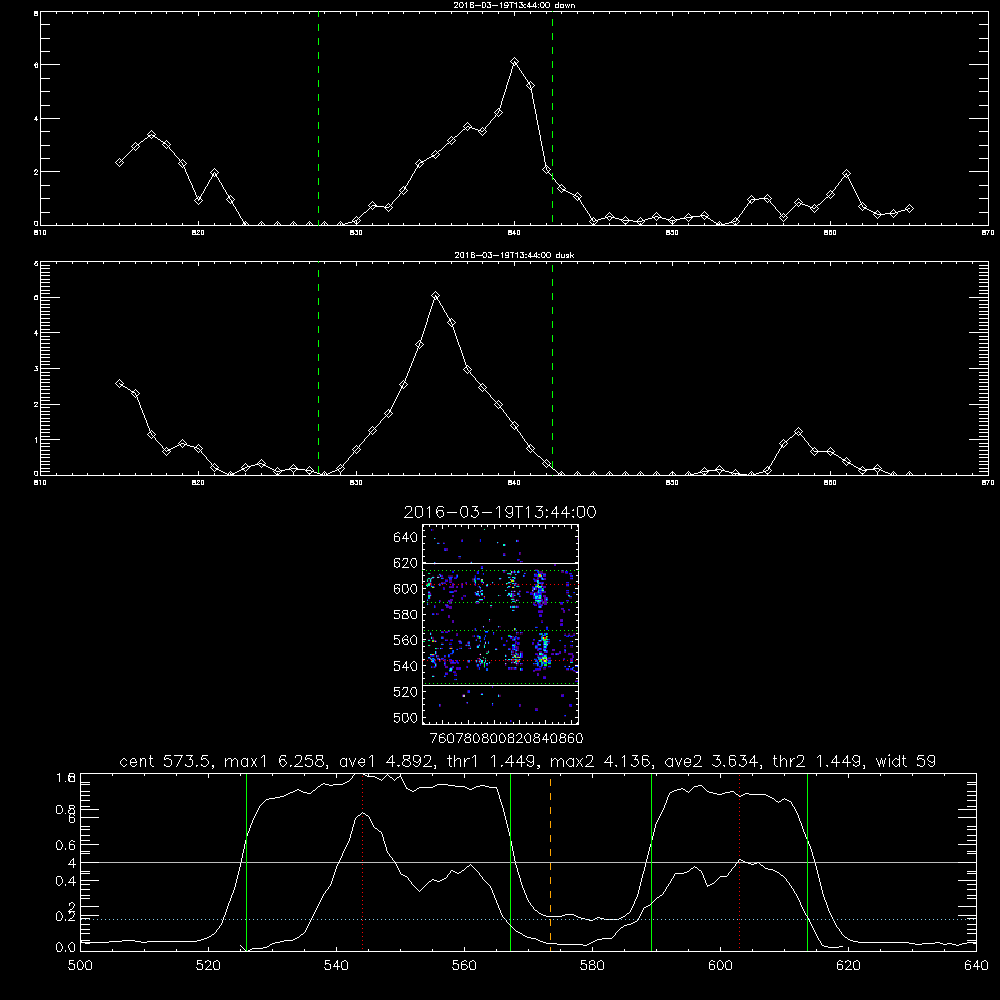Click the '840' x-axis label under the dusk plot
1000x1000 pixels.
[515, 483]
